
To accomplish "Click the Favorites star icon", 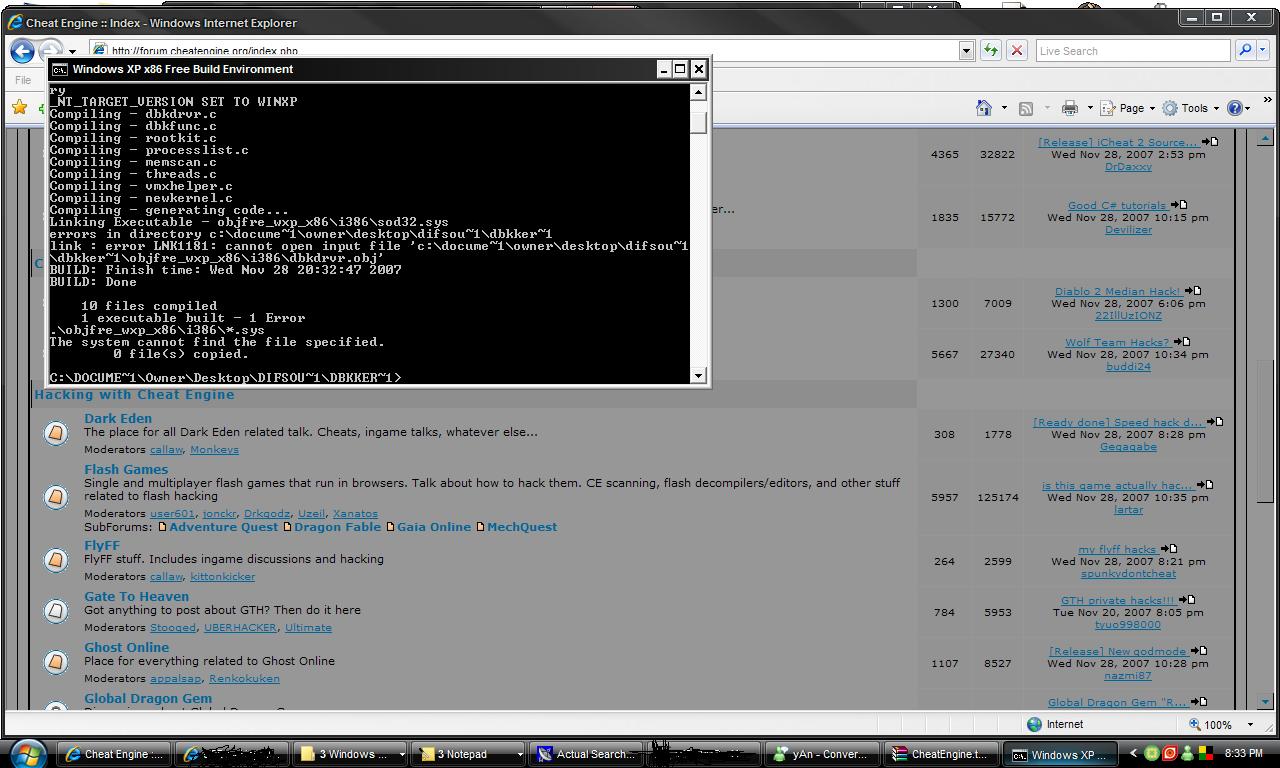I will (x=19, y=108).
